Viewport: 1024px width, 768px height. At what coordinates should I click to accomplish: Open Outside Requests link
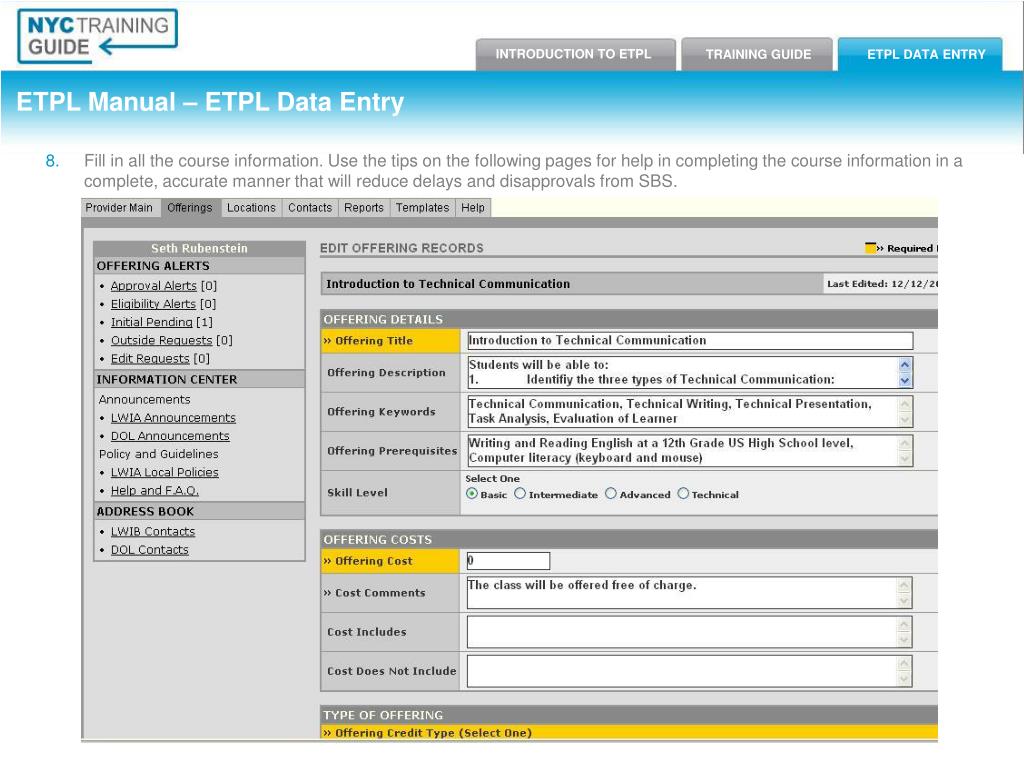(x=161, y=341)
